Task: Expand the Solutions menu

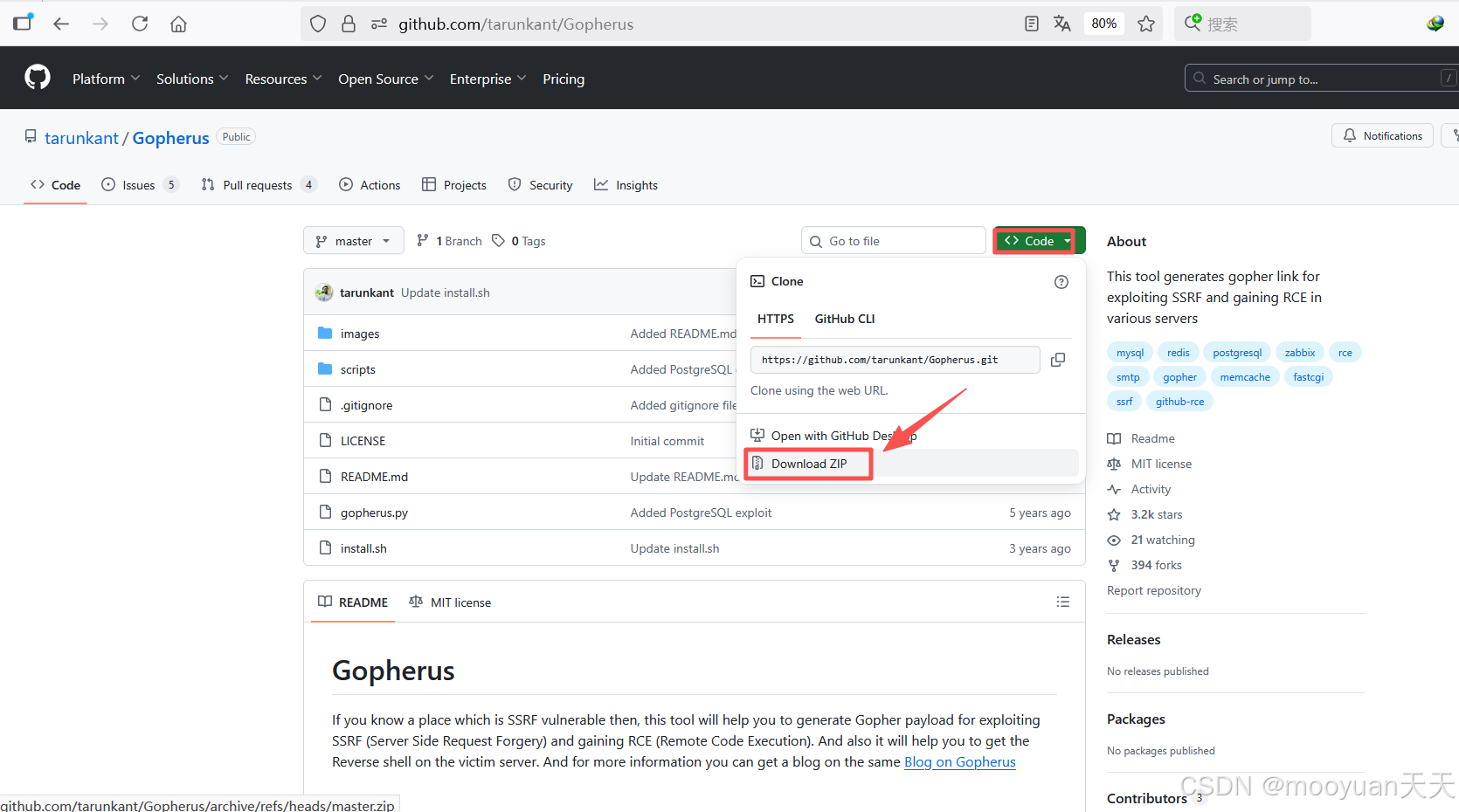Action: pos(192,79)
